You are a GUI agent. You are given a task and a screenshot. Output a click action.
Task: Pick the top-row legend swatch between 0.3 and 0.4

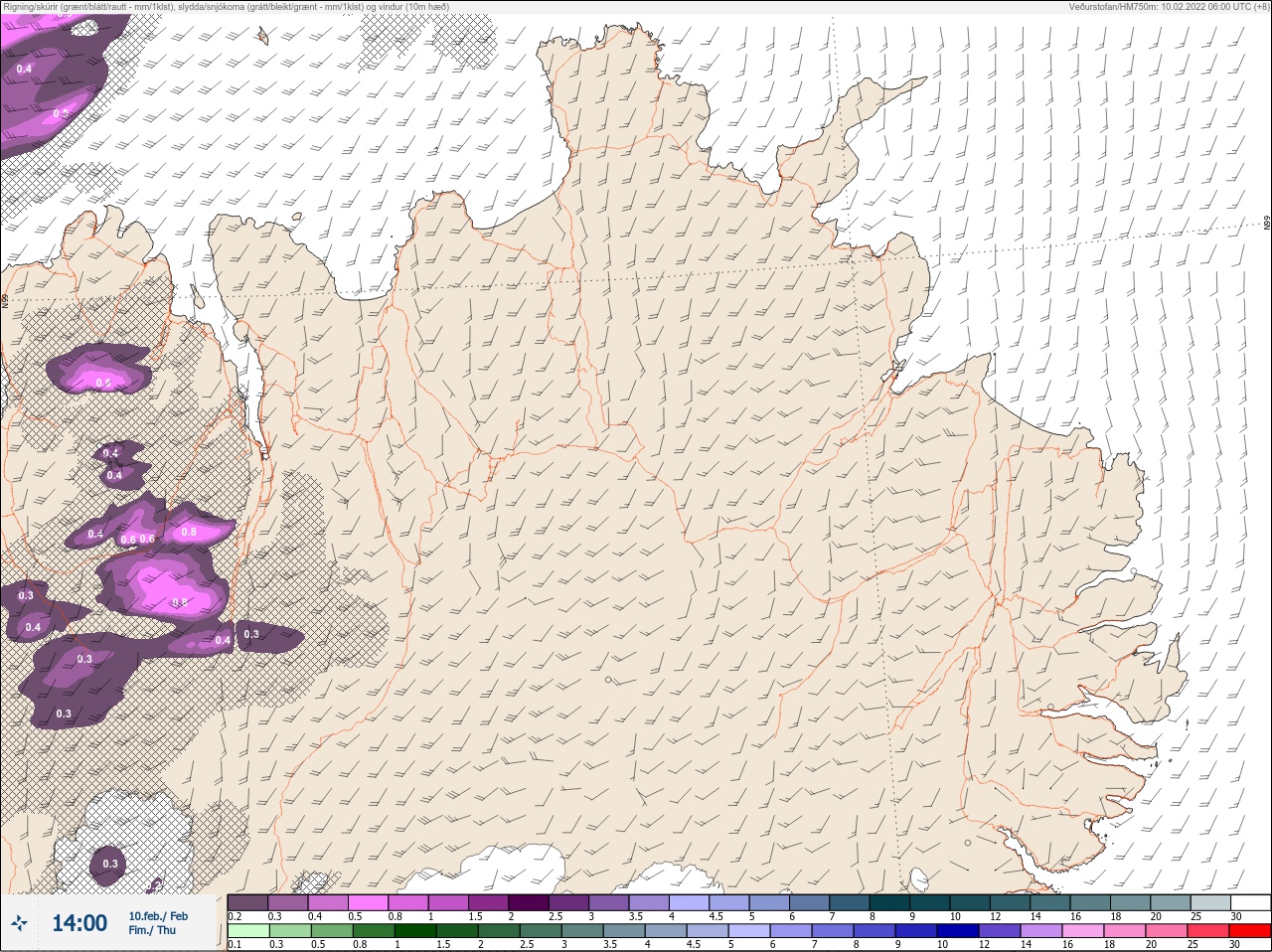pos(288,902)
